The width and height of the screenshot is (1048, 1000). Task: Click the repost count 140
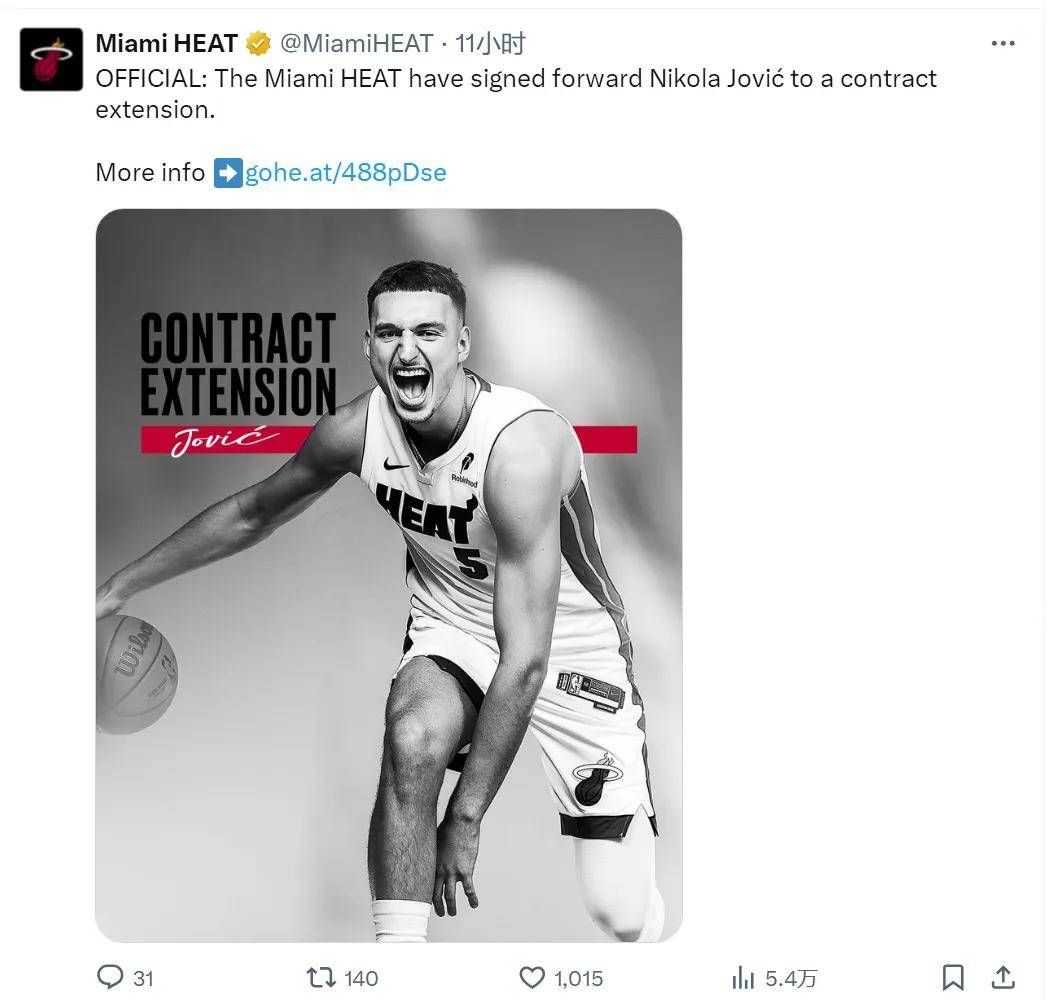click(x=361, y=978)
